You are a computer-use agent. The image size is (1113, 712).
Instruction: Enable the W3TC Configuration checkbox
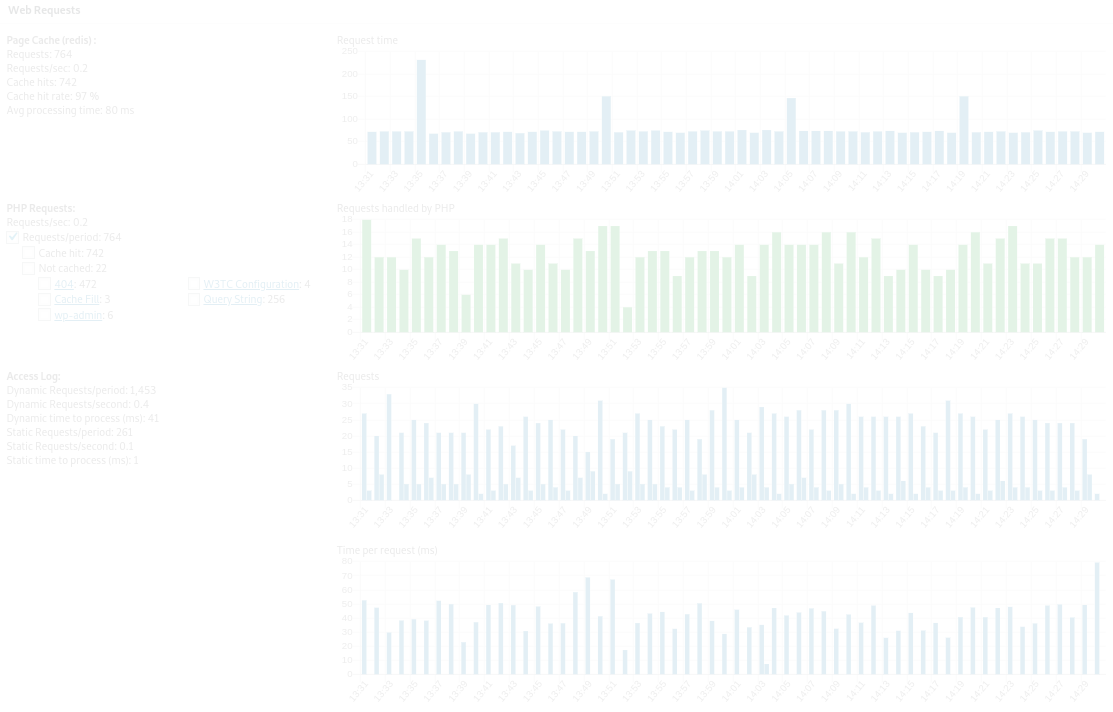pyautogui.click(x=194, y=284)
